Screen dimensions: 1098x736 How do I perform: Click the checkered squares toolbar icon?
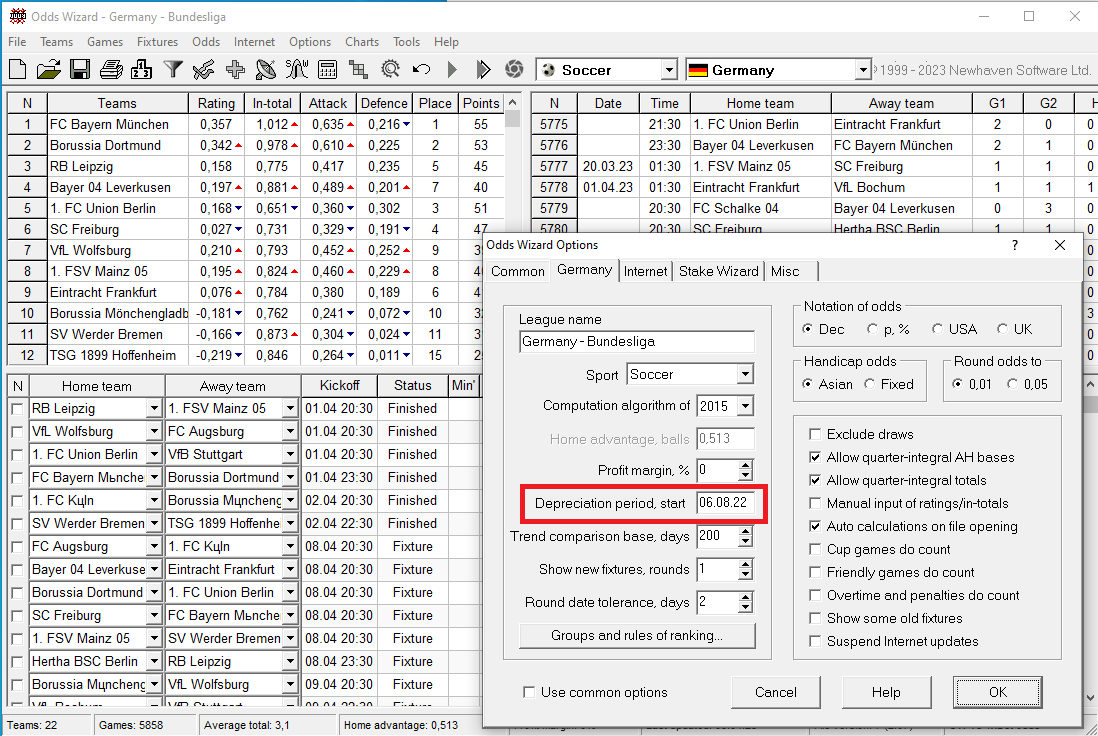359,69
